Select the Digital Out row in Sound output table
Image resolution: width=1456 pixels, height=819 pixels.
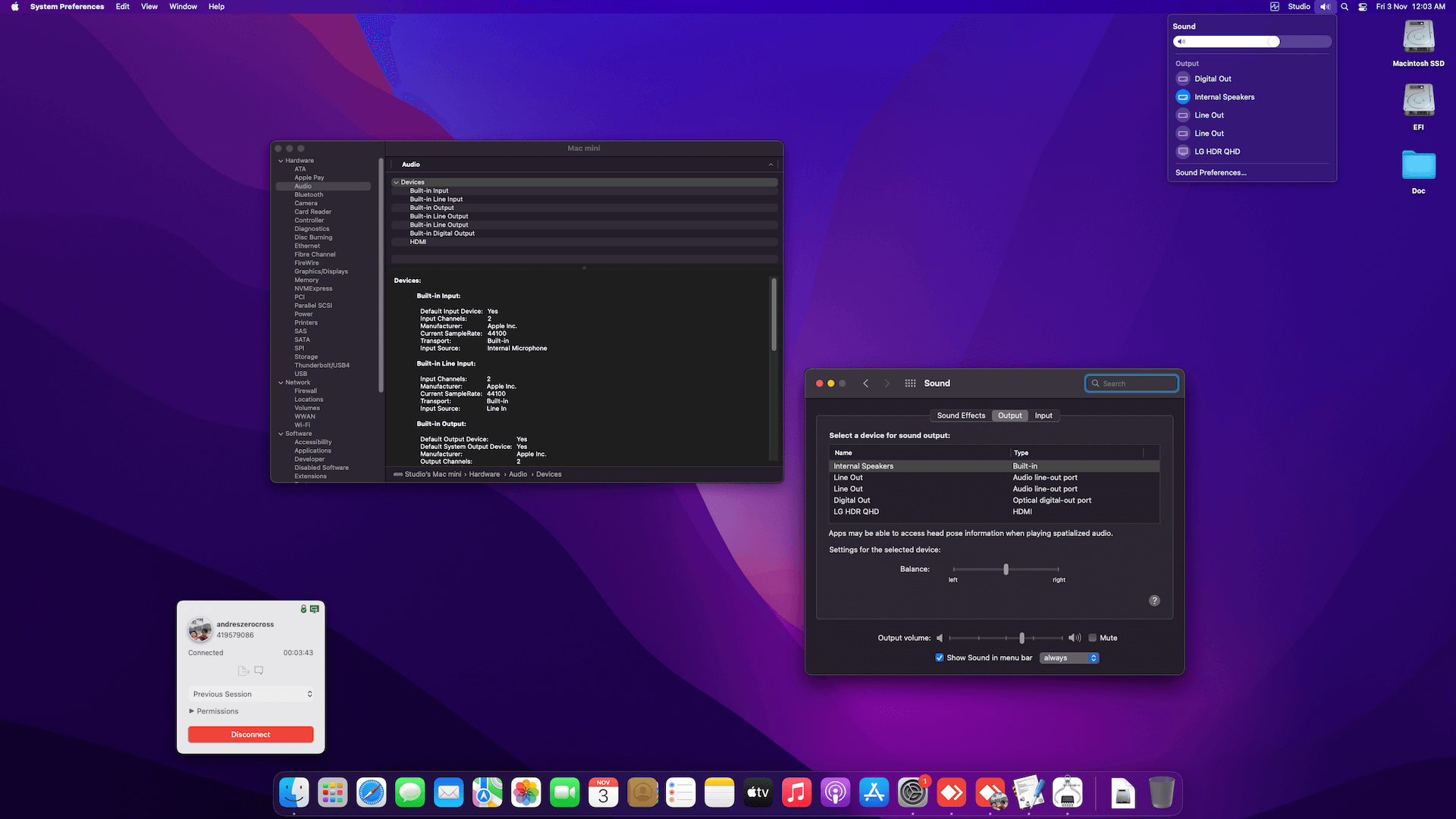(994, 500)
